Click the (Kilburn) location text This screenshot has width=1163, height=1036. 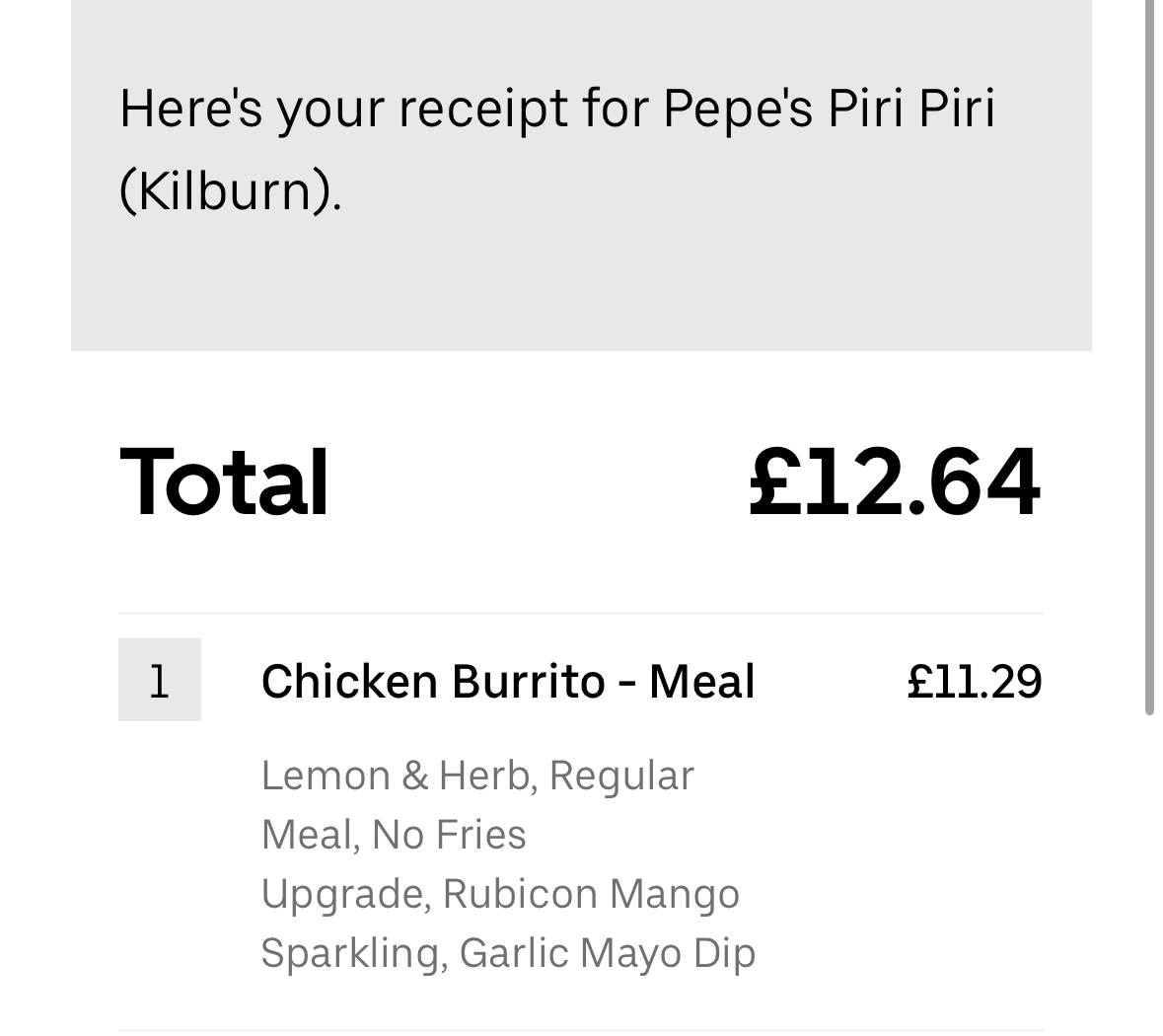(230, 189)
